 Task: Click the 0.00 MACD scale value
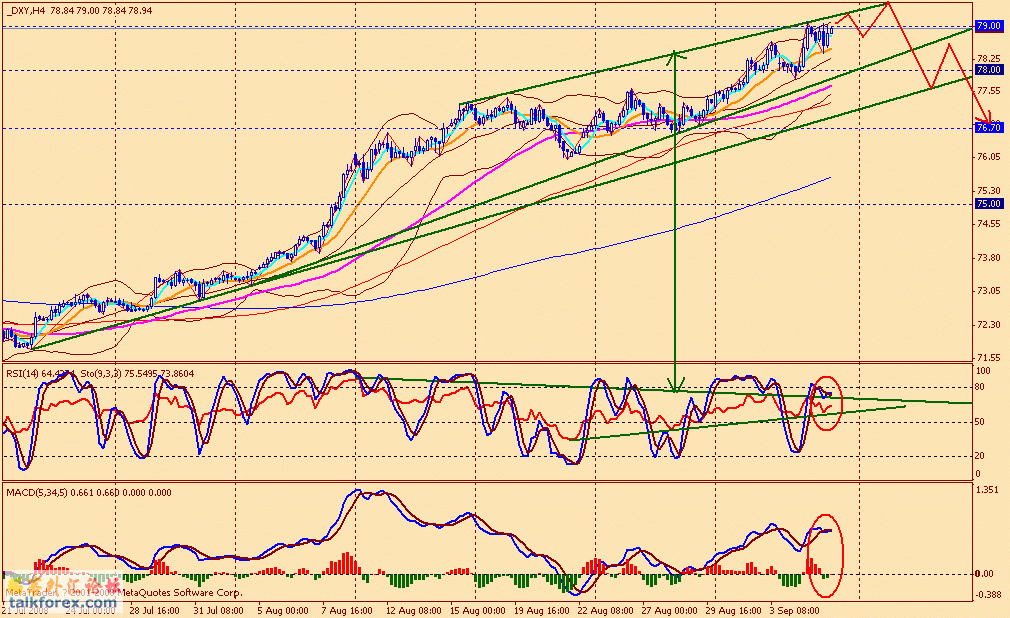pyautogui.click(x=984, y=574)
